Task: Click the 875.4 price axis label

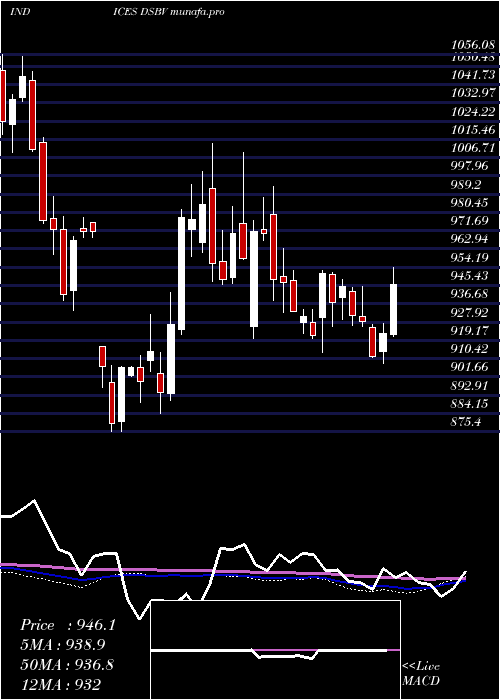Action: (468, 421)
